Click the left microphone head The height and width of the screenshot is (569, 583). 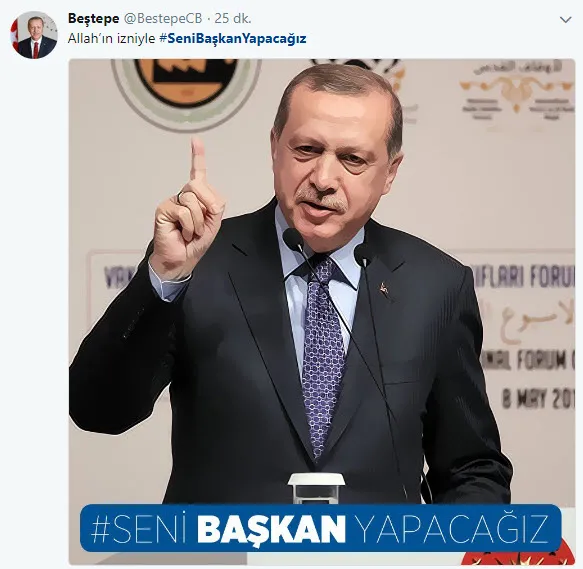293,240
